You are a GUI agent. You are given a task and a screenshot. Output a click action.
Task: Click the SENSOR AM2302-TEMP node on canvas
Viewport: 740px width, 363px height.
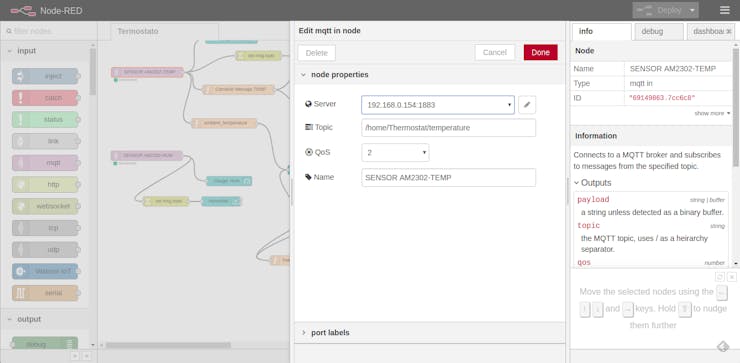point(147,72)
